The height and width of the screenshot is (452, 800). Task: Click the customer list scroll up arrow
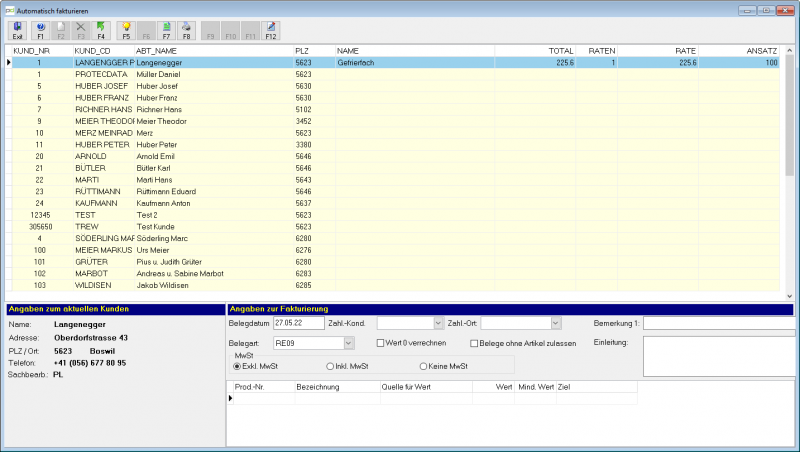(x=789, y=51)
